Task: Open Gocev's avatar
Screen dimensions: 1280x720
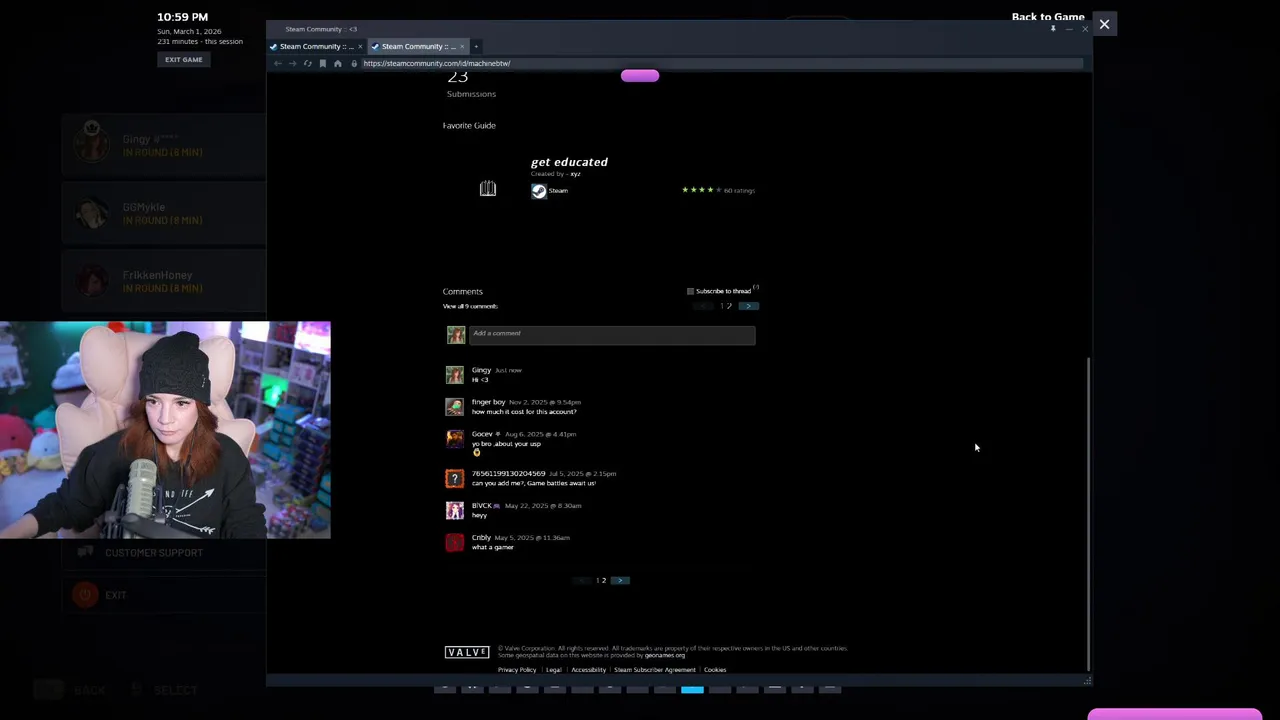Action: click(x=455, y=439)
